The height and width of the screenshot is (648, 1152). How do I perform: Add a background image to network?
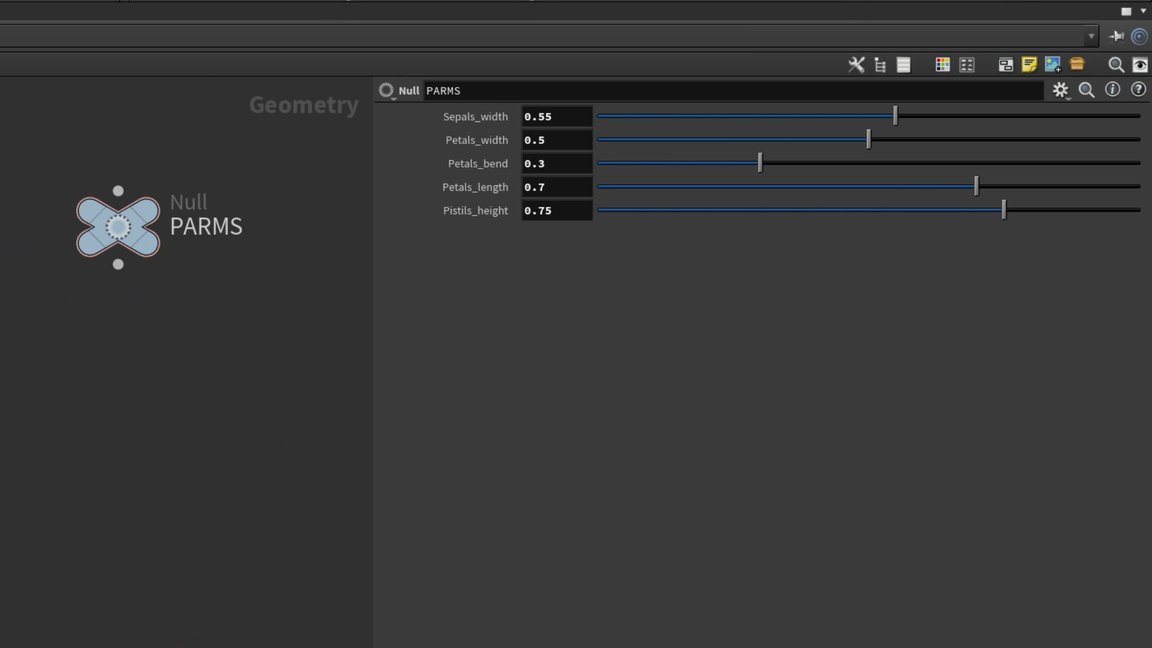(1053, 65)
